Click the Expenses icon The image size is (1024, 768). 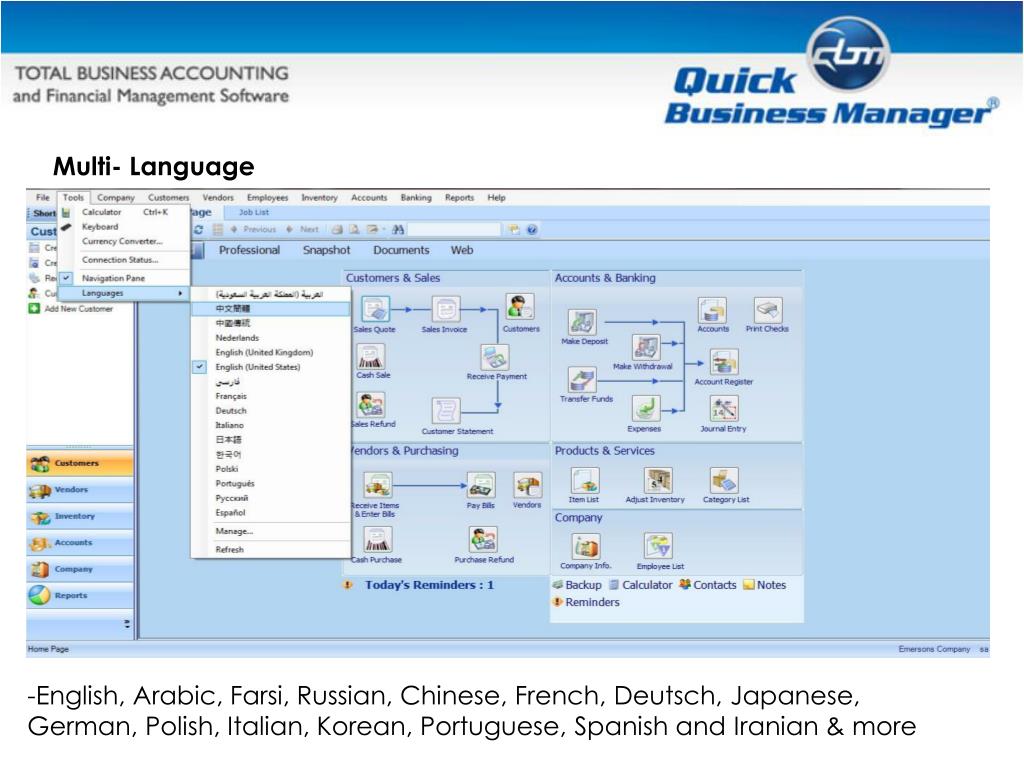point(646,409)
